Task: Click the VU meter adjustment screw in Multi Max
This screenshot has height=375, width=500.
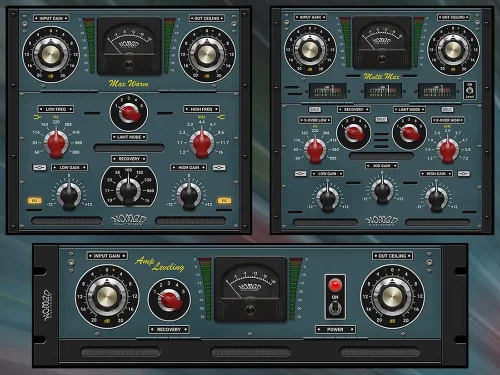Action: 382,59
